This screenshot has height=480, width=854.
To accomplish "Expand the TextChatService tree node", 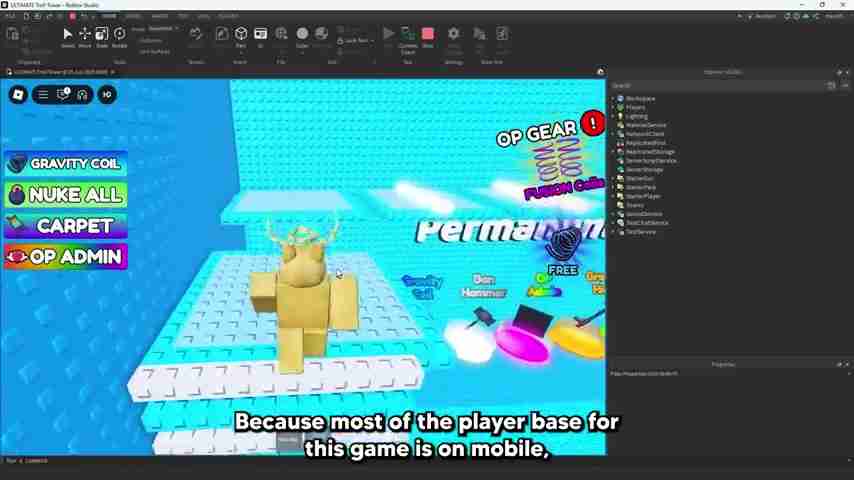I will click(613, 223).
